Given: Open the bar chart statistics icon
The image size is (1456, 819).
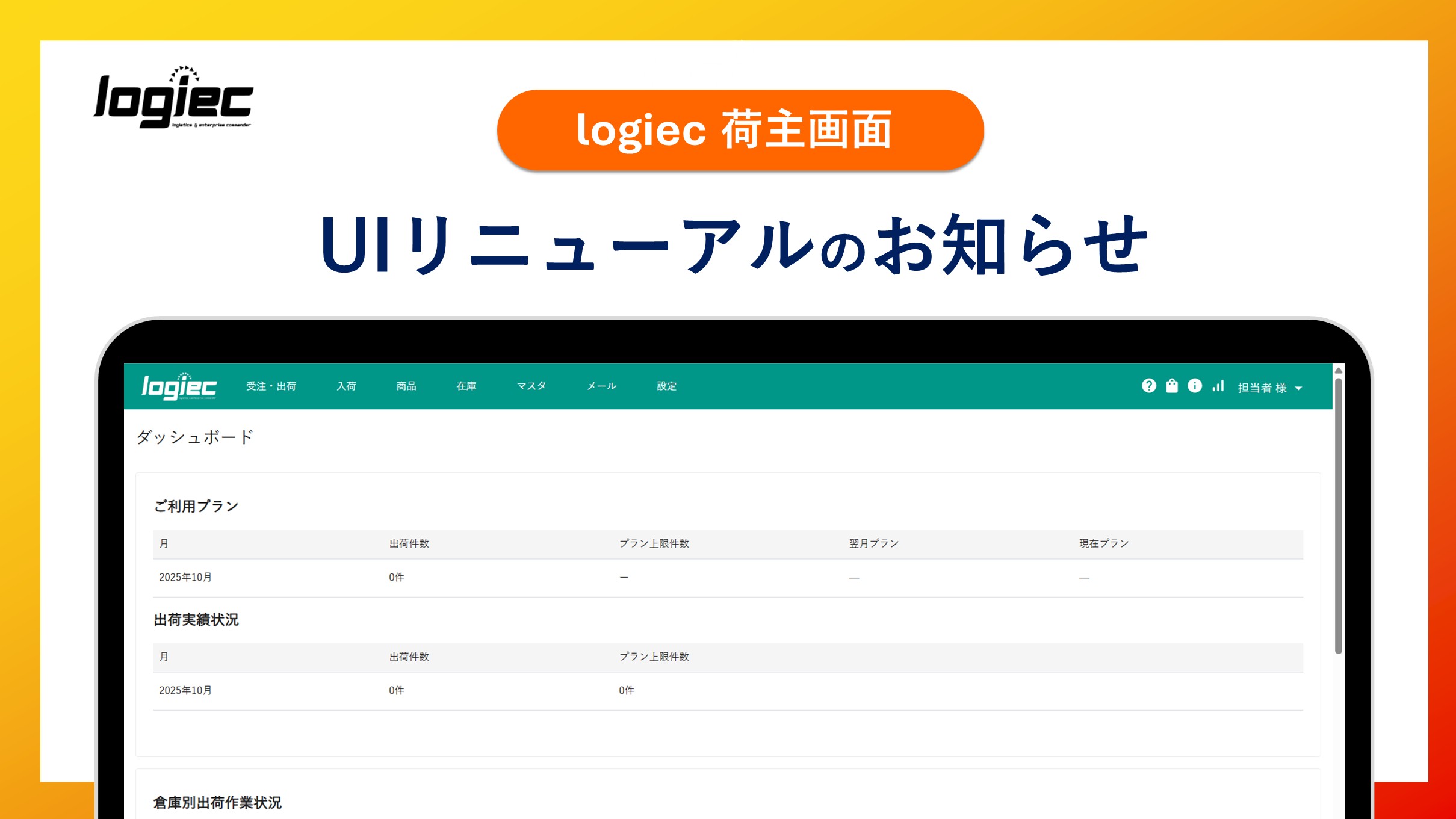Looking at the screenshot, I should (x=1218, y=386).
